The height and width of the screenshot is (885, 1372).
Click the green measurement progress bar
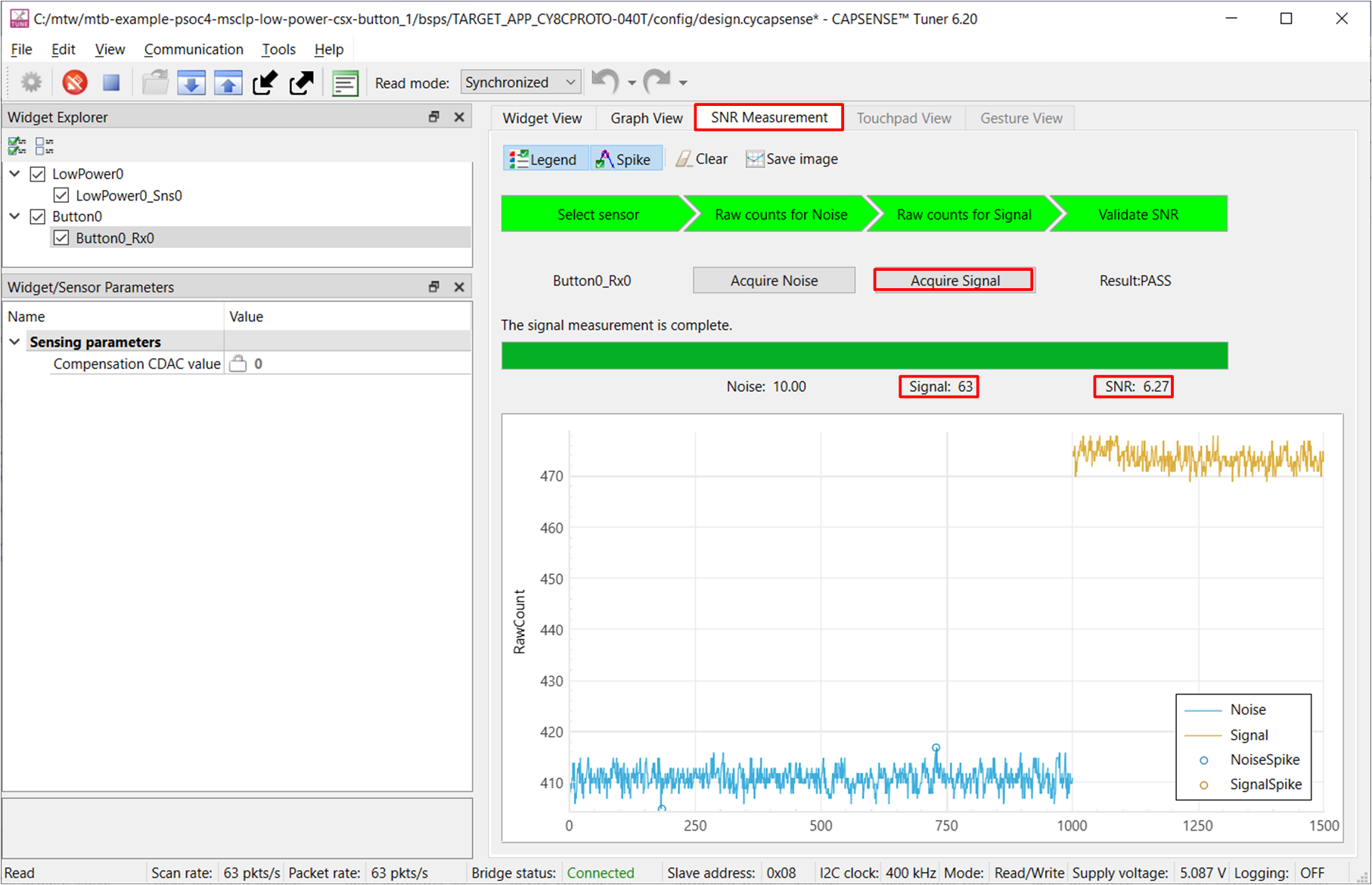pos(864,356)
